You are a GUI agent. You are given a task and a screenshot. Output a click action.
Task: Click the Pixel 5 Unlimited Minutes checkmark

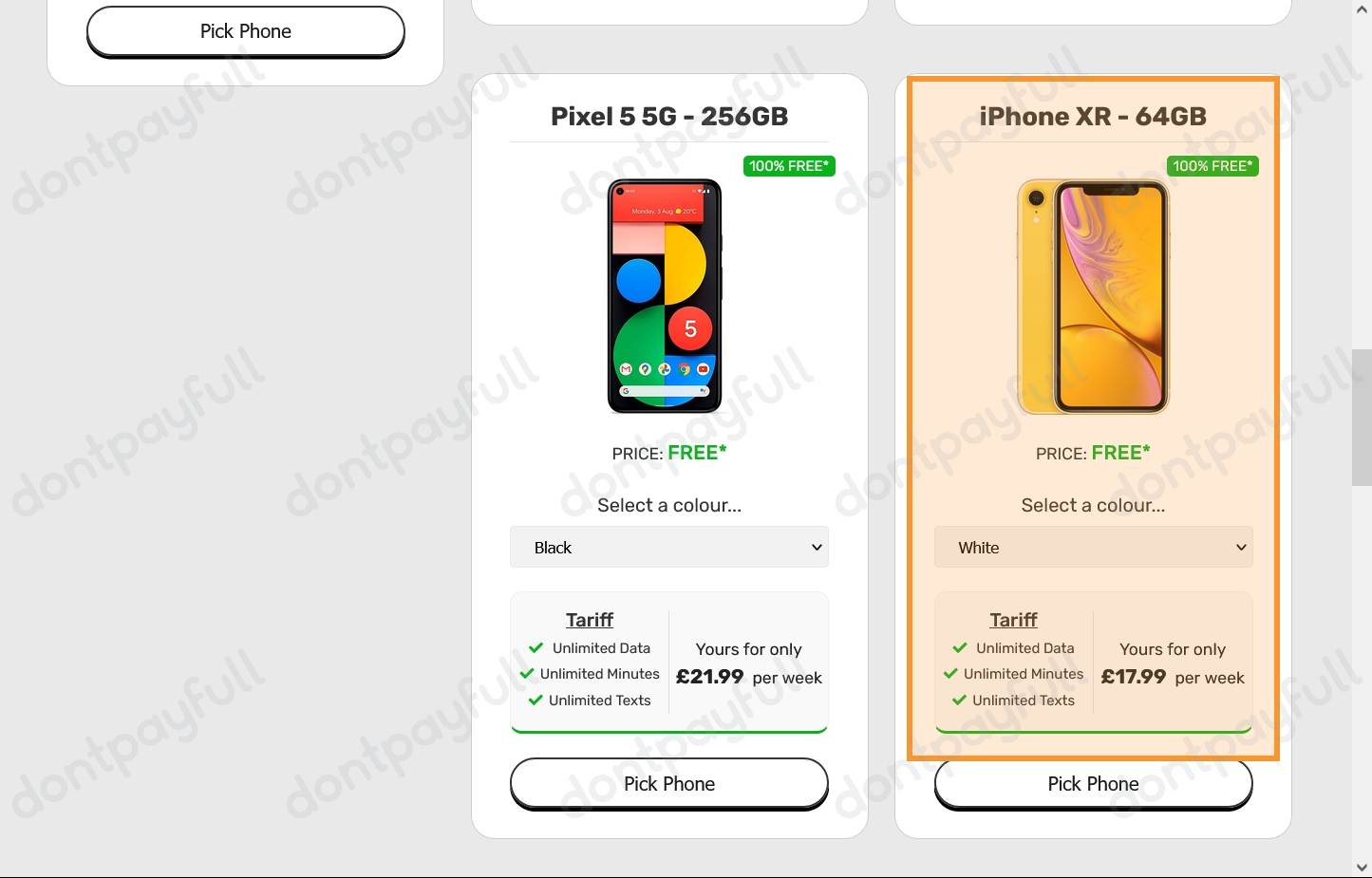[x=527, y=674]
